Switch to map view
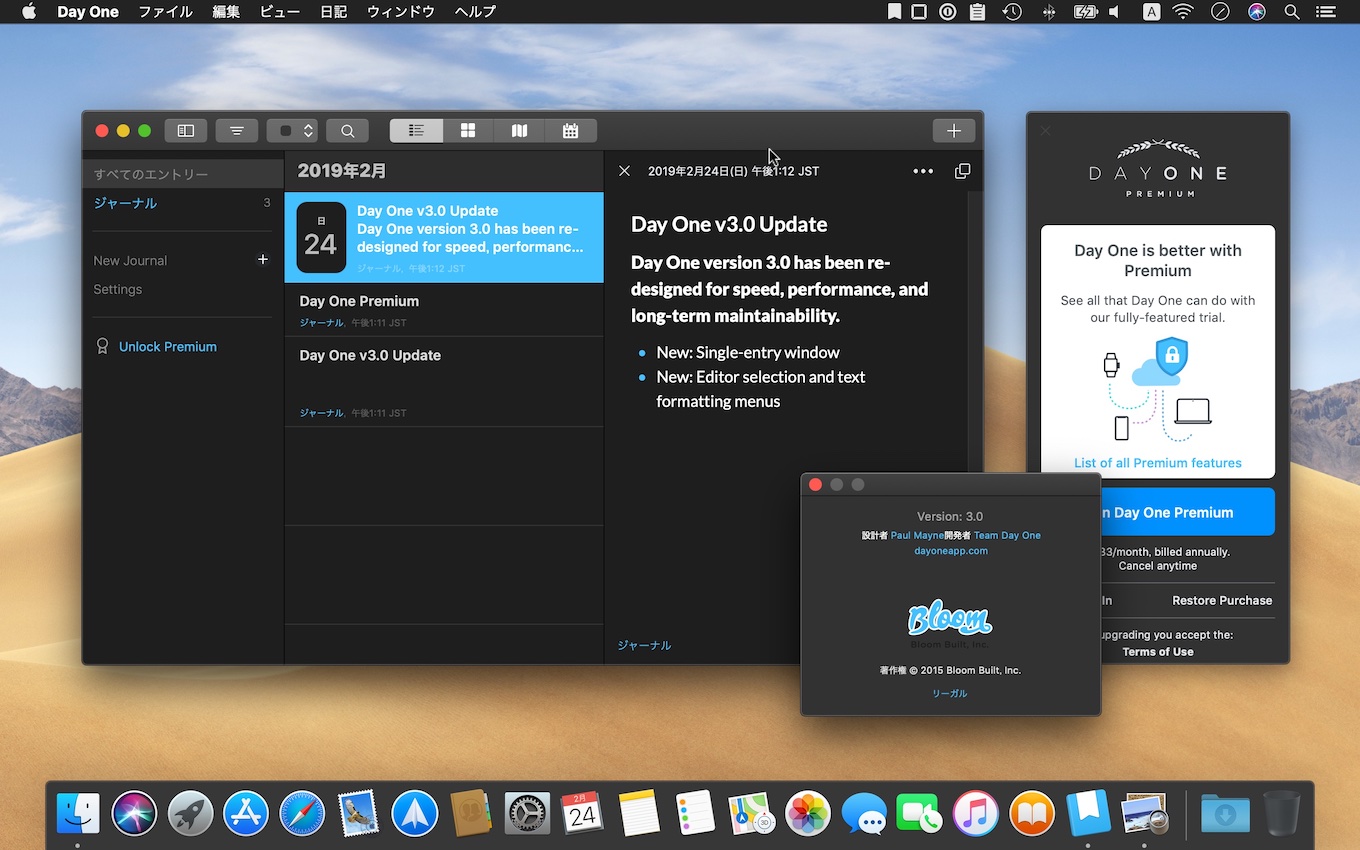The image size is (1360, 850). coord(519,131)
